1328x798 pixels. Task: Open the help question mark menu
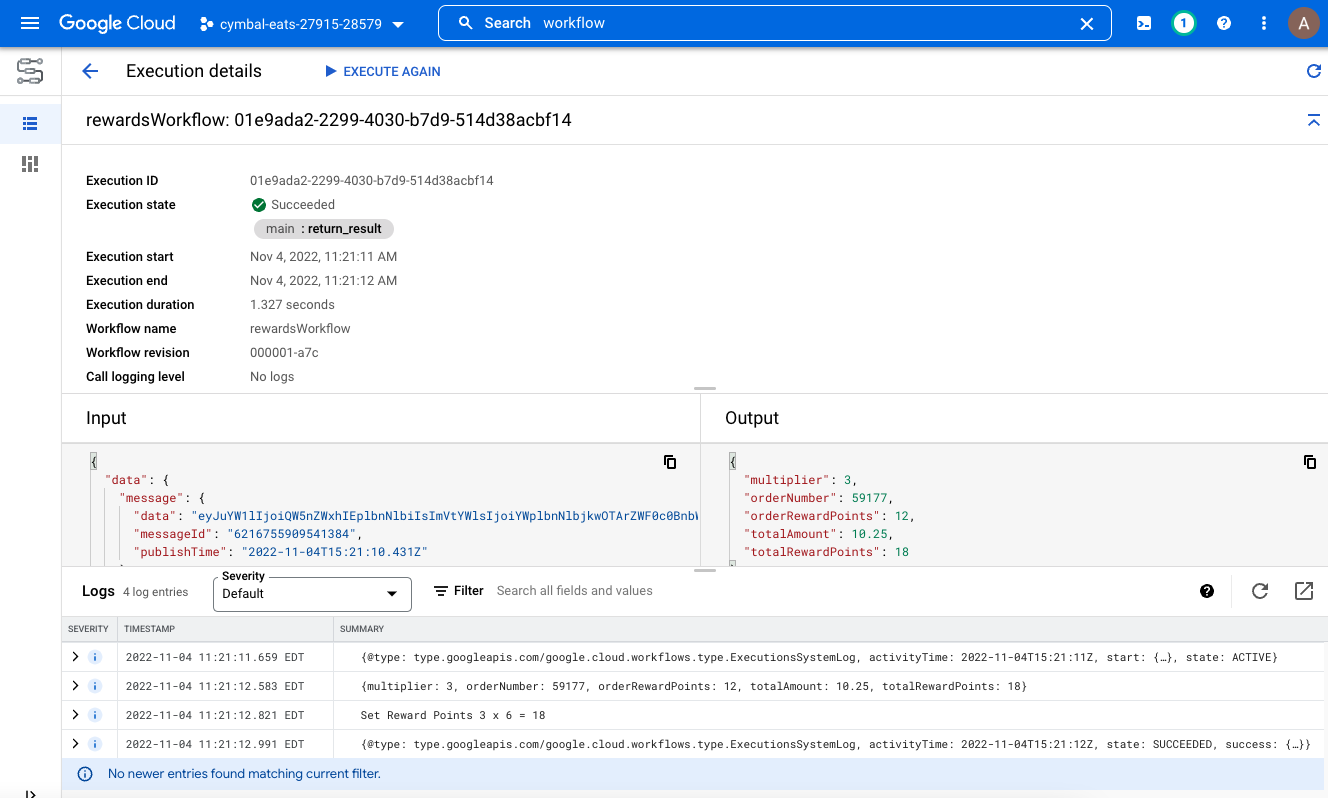pyautogui.click(x=1224, y=23)
